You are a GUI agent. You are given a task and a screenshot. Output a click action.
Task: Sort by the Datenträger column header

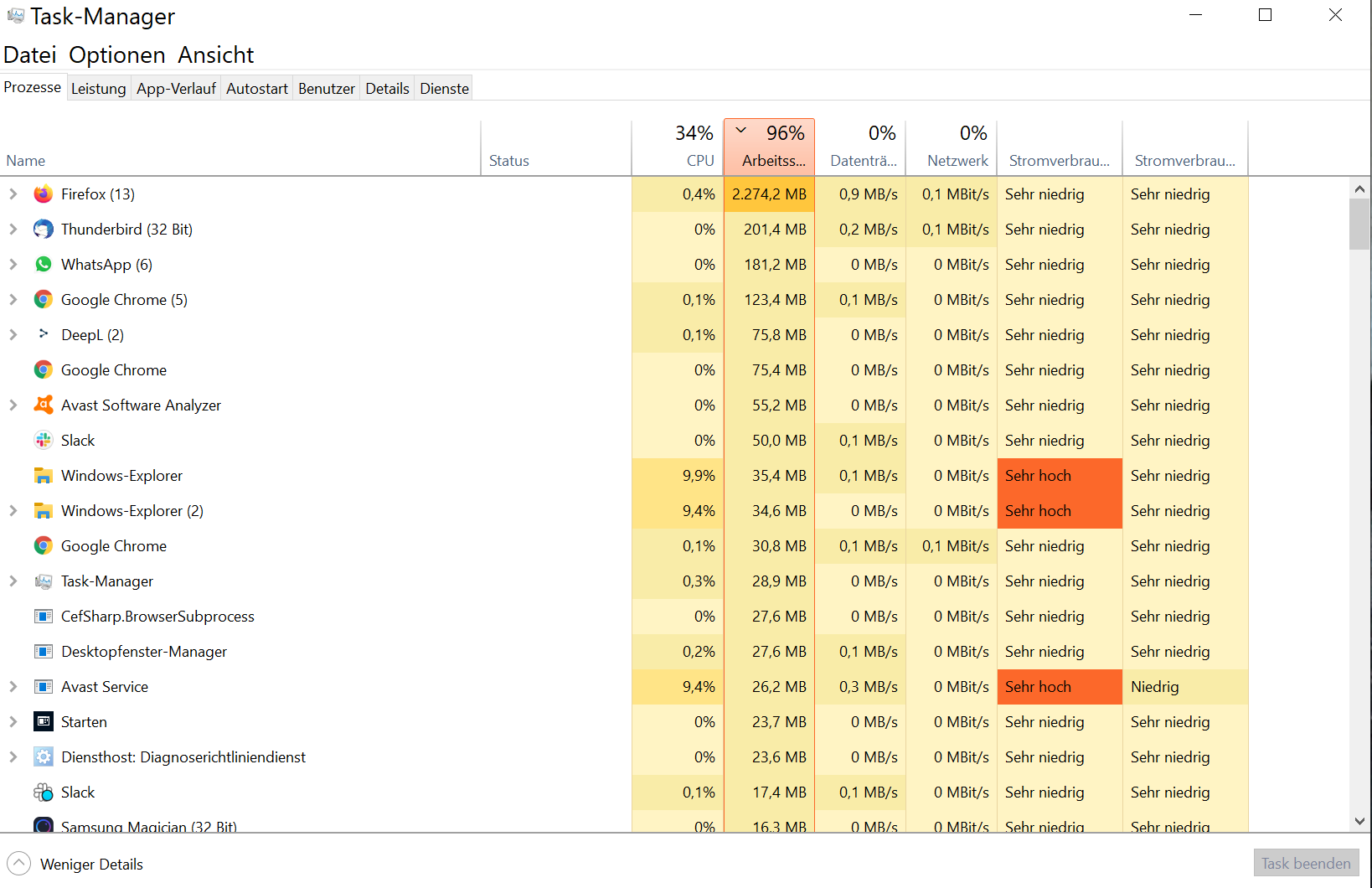point(860,148)
